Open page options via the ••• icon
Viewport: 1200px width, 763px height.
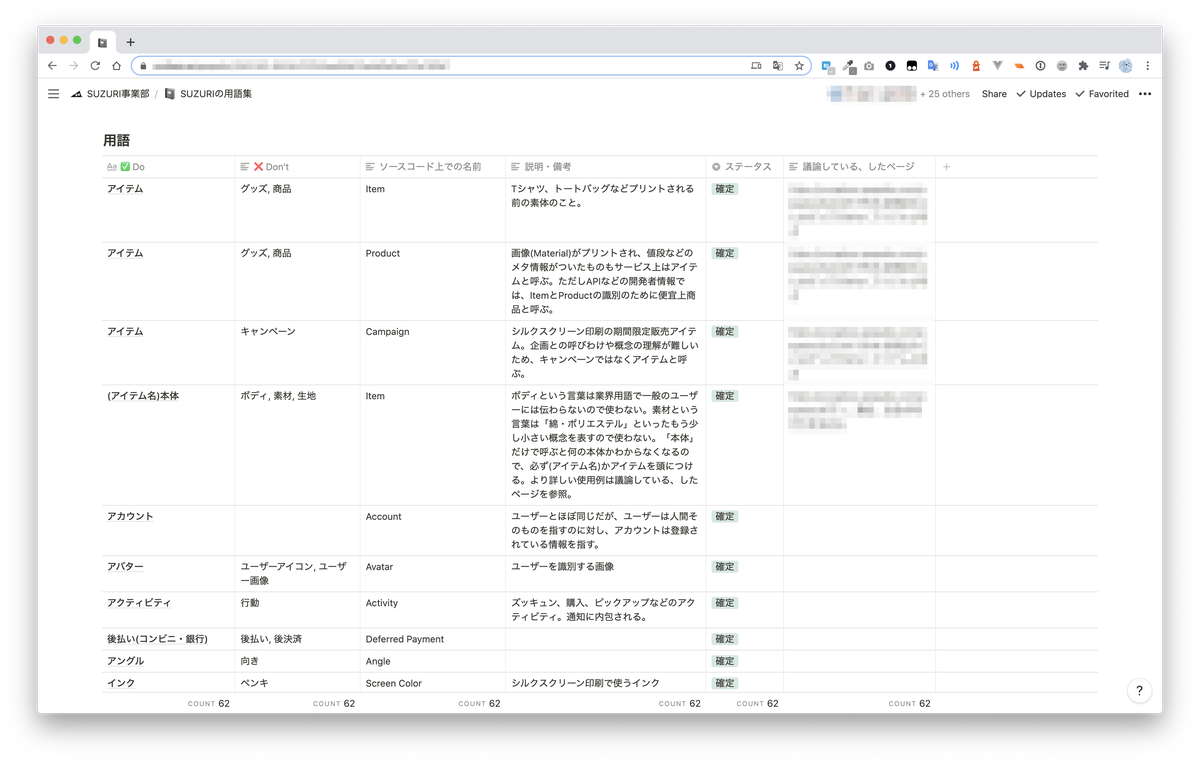[1144, 93]
